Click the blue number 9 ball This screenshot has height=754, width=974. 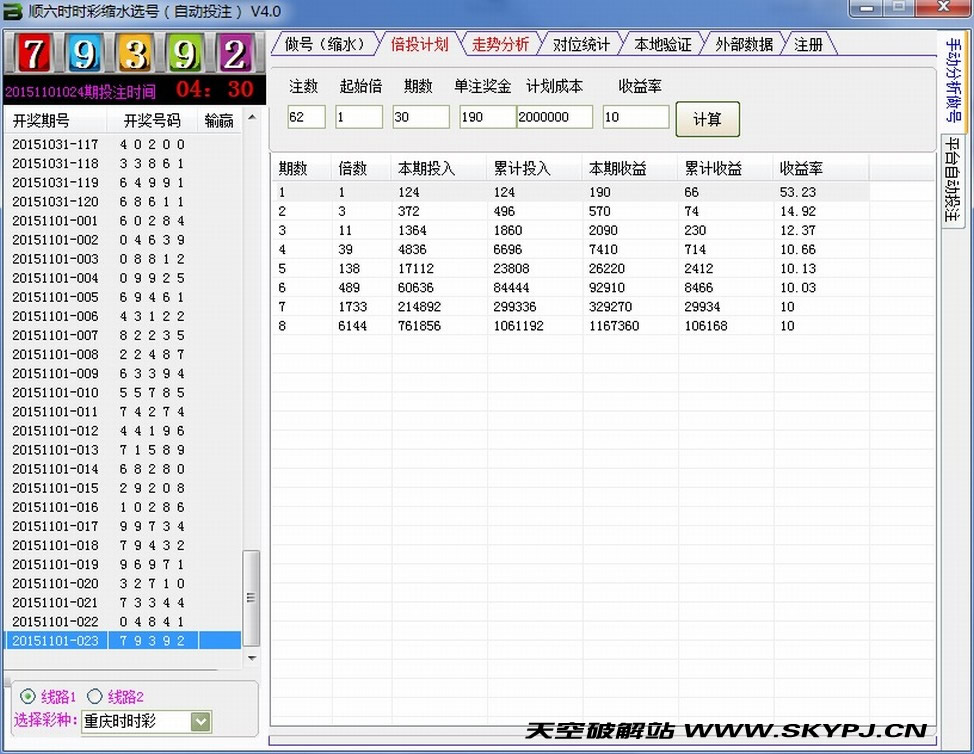pos(84,54)
